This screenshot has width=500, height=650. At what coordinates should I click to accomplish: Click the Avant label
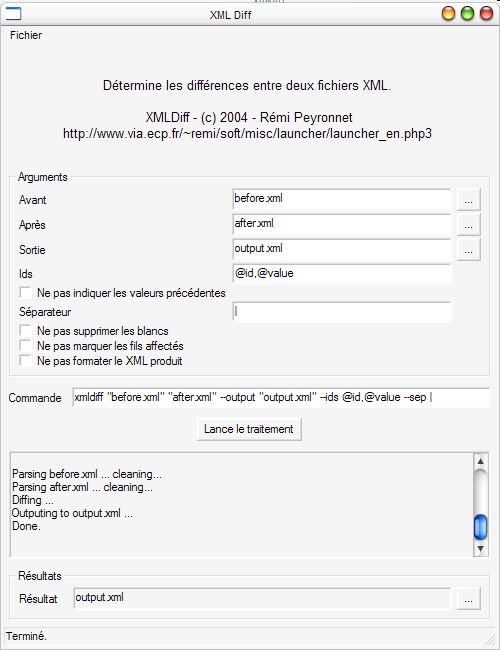(32, 200)
